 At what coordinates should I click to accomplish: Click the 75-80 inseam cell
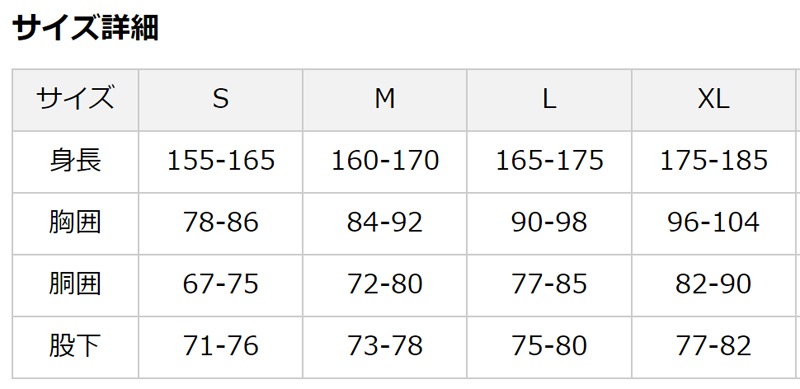tap(549, 347)
